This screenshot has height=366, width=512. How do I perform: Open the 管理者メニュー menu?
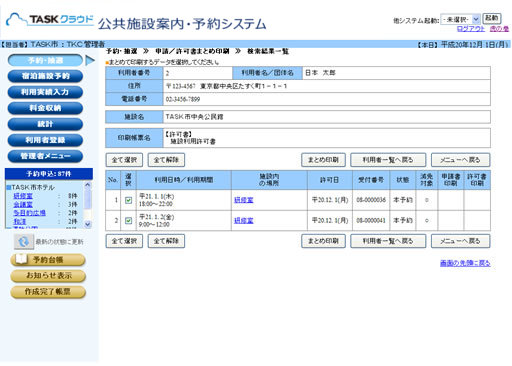click(x=45, y=156)
